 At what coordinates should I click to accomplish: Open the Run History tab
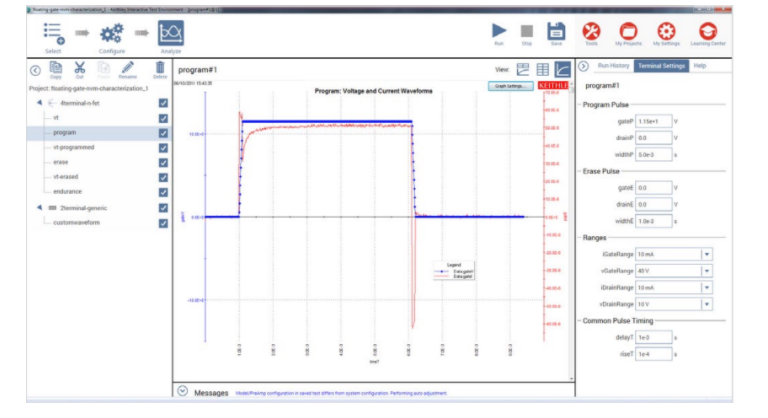(x=613, y=66)
